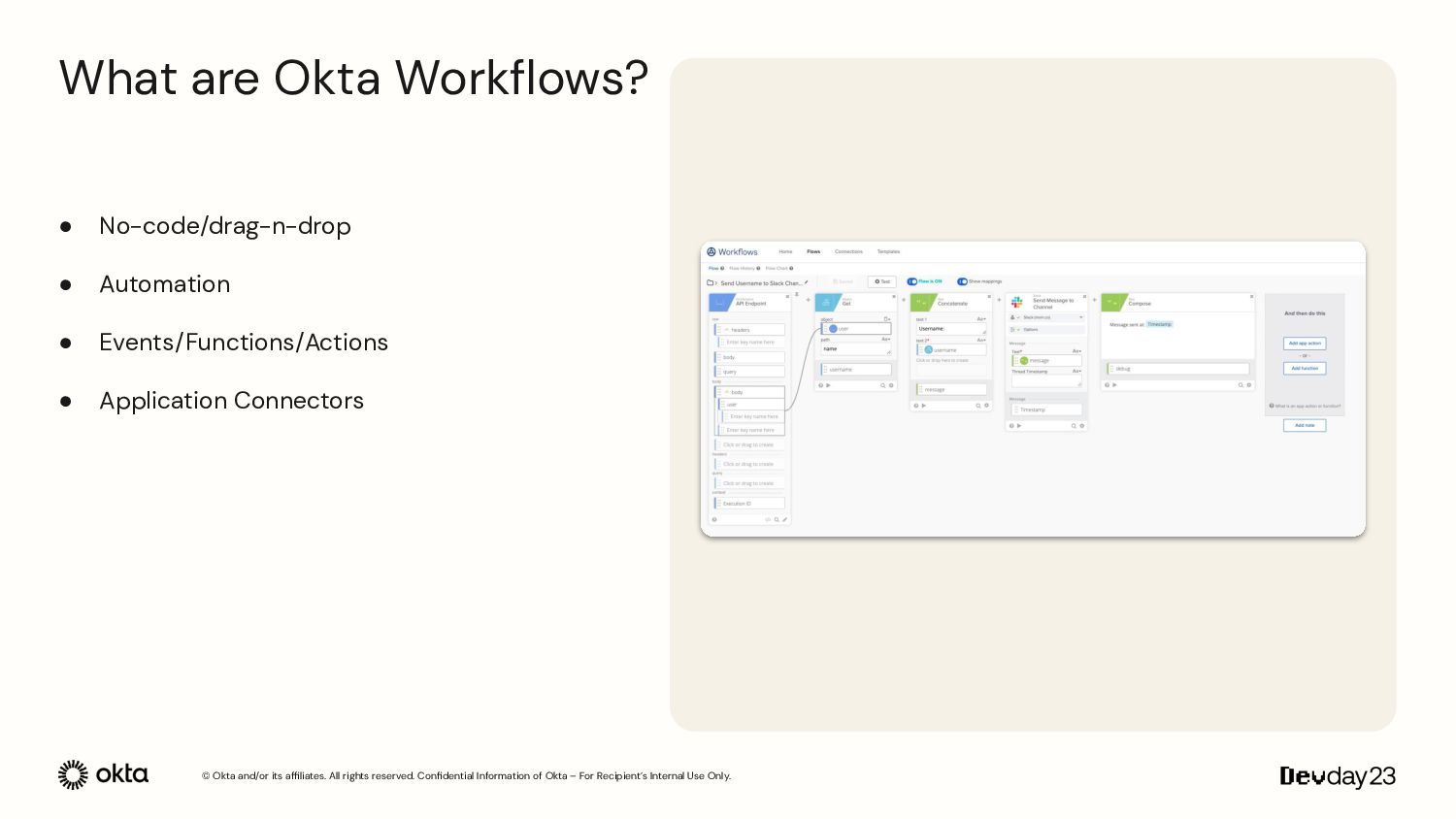
Task: Close the Concatenate card with its X
Action: click(x=989, y=296)
